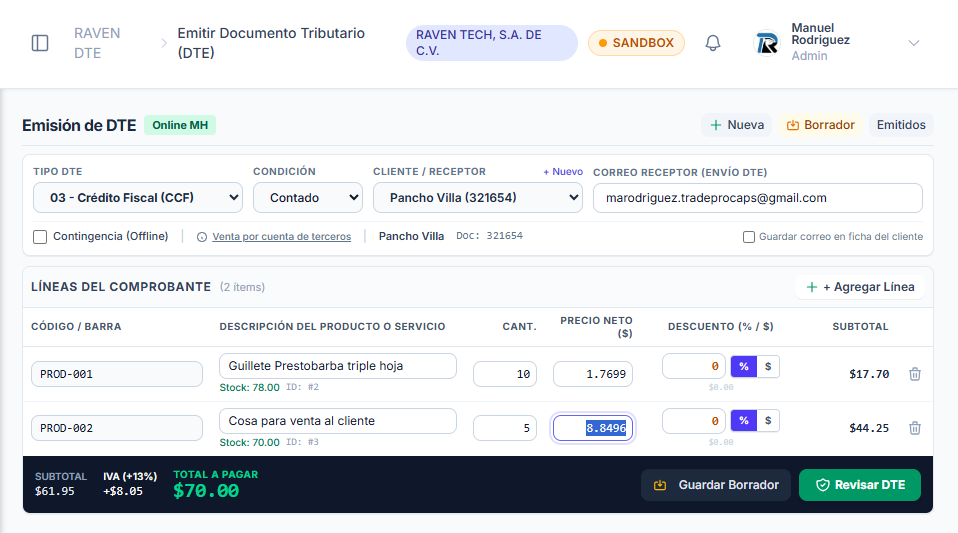The width and height of the screenshot is (958, 533).
Task: Click the Online MH status badge
Action: [180, 125]
